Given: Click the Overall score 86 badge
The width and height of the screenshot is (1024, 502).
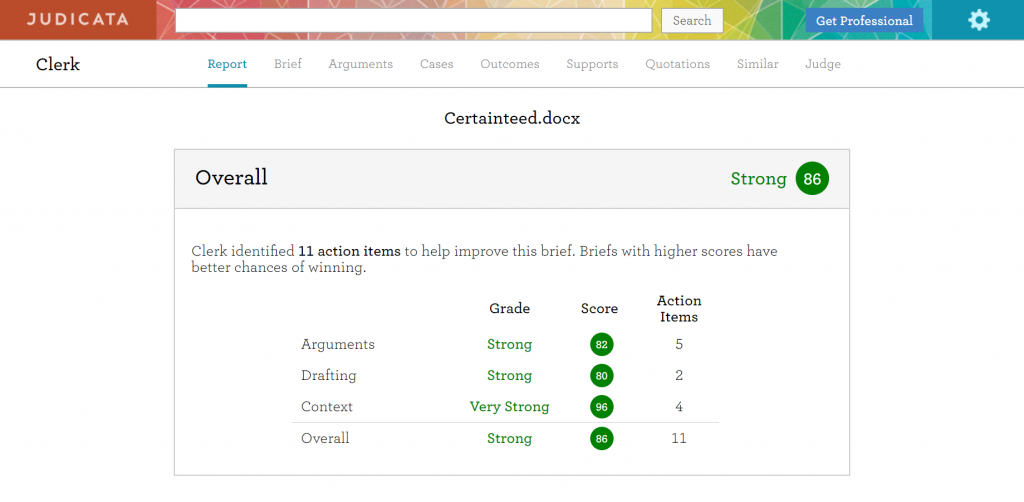Looking at the screenshot, I should click(812, 179).
